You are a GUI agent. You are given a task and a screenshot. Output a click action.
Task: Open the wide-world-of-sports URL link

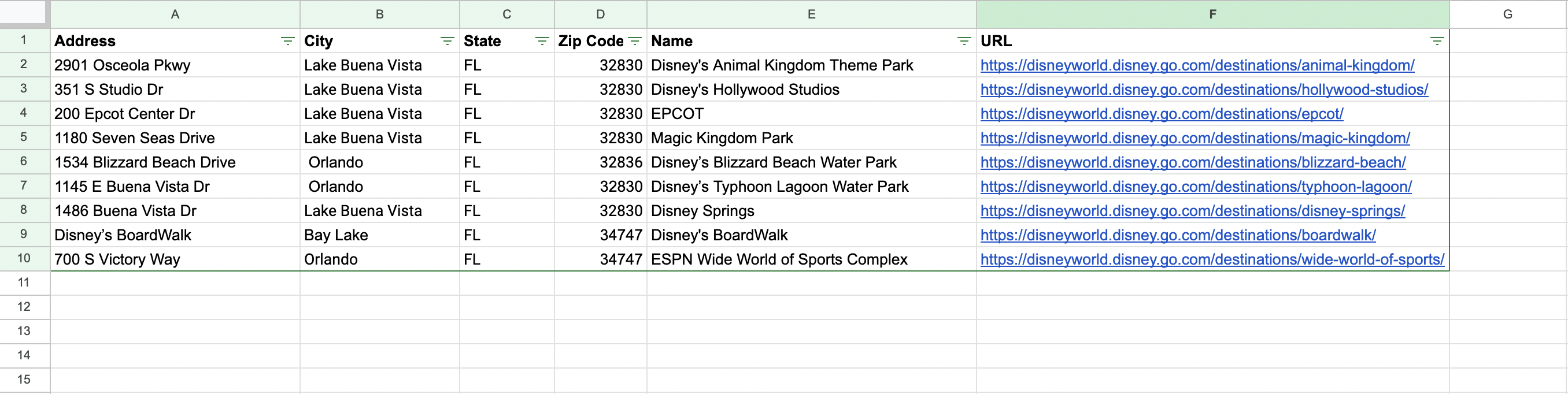click(x=1211, y=259)
